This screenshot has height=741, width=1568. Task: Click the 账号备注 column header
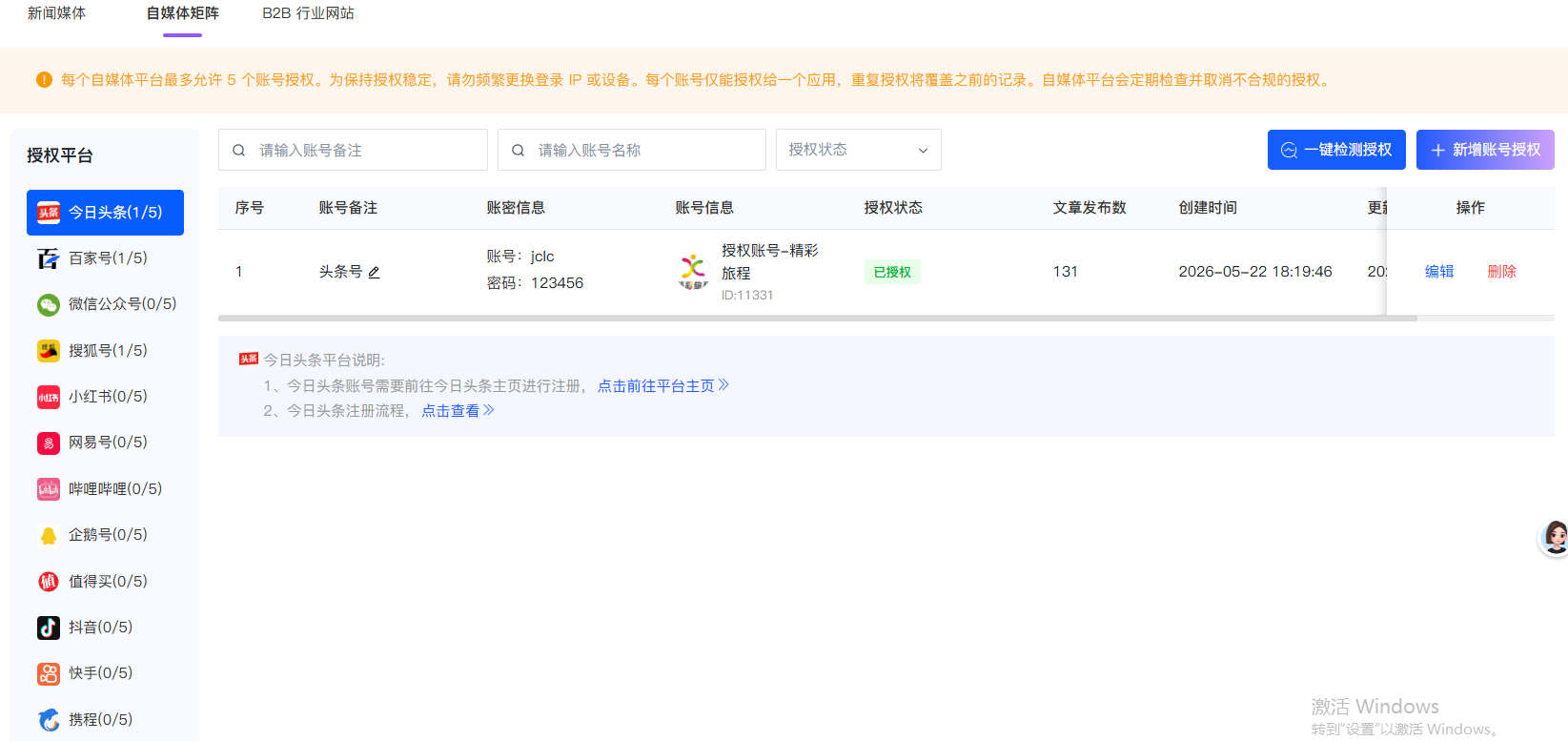click(348, 208)
